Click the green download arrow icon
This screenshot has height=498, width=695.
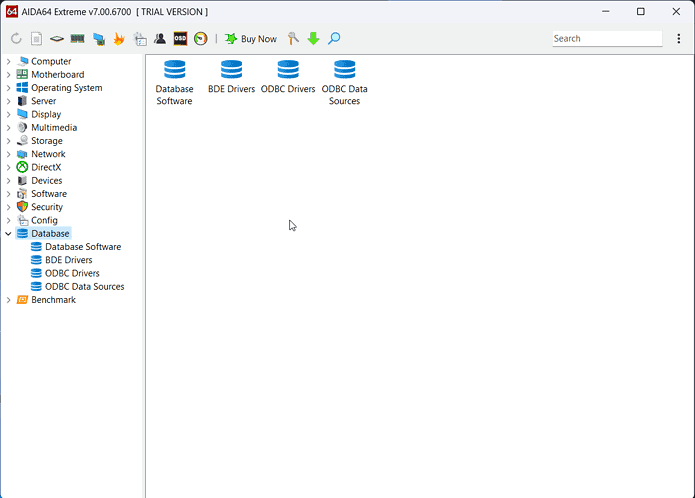pyautogui.click(x=313, y=39)
